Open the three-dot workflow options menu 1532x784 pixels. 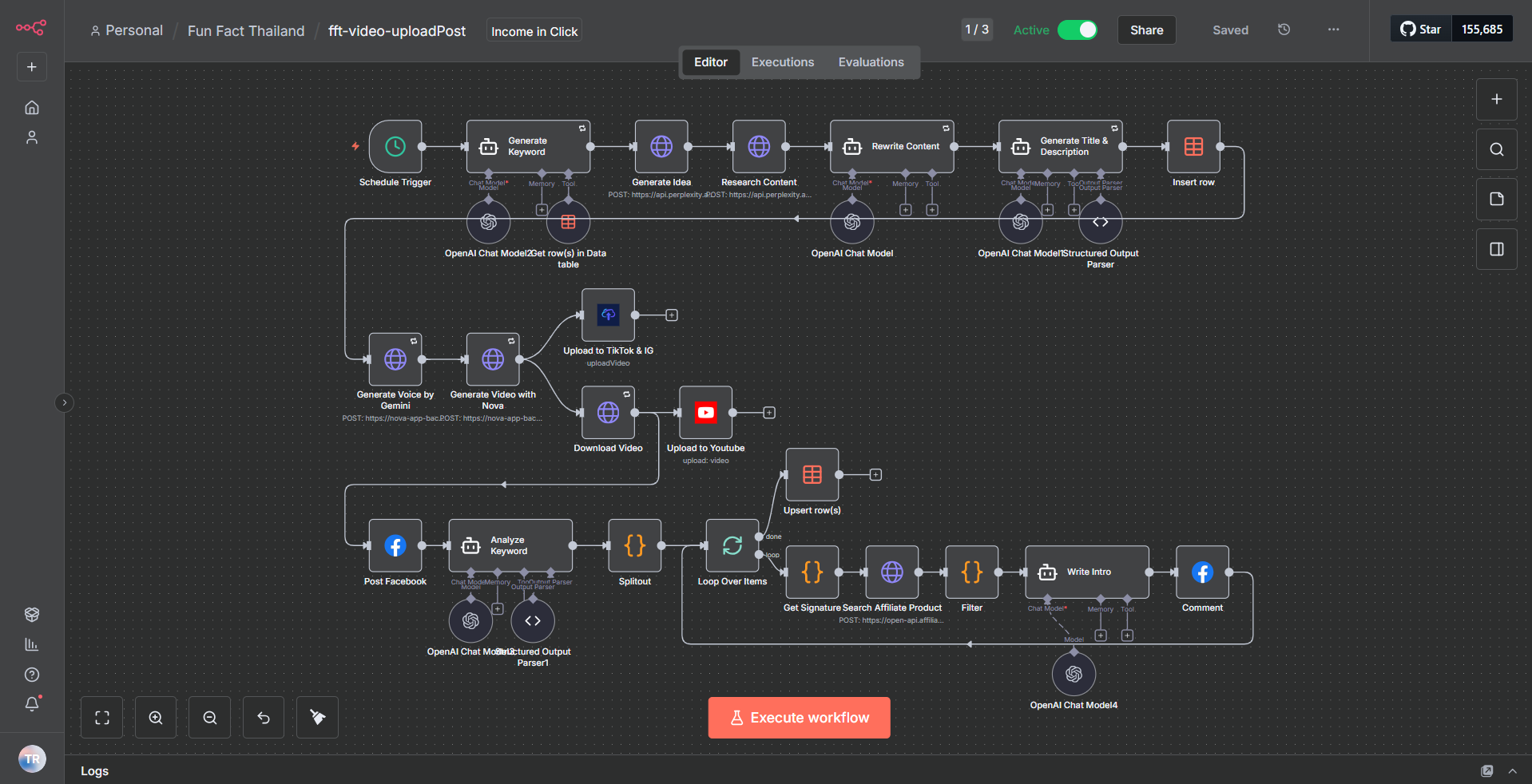pos(1333,30)
